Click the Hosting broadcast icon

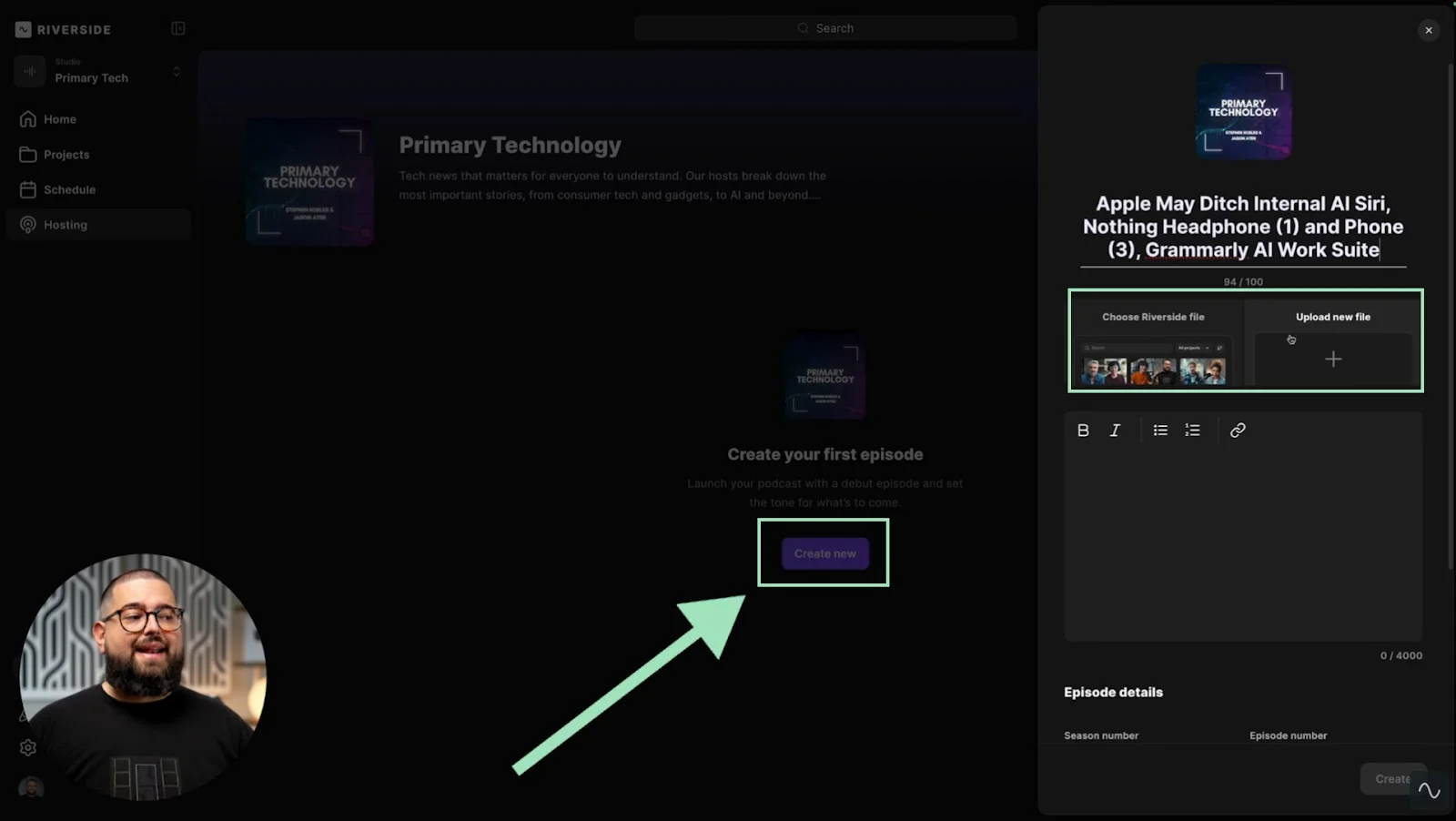point(28,225)
